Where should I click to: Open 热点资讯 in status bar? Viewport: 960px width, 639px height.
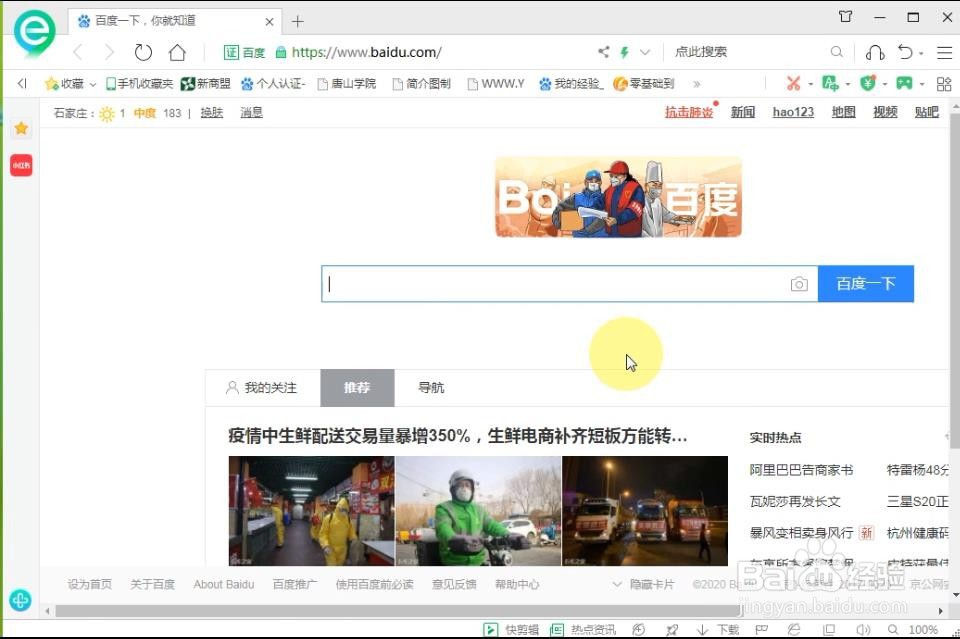pyautogui.click(x=583, y=630)
